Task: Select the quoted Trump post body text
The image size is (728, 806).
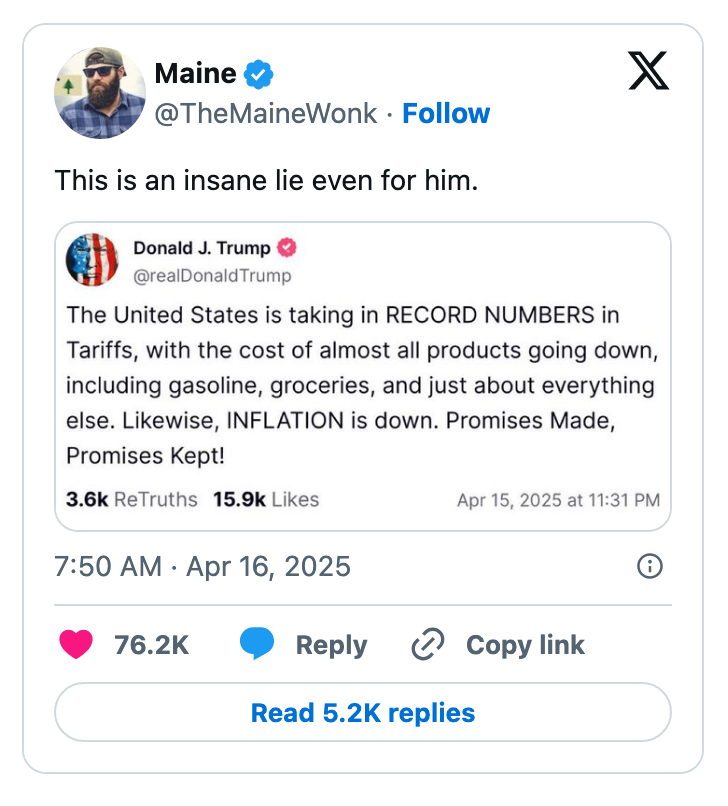Action: 360,385
